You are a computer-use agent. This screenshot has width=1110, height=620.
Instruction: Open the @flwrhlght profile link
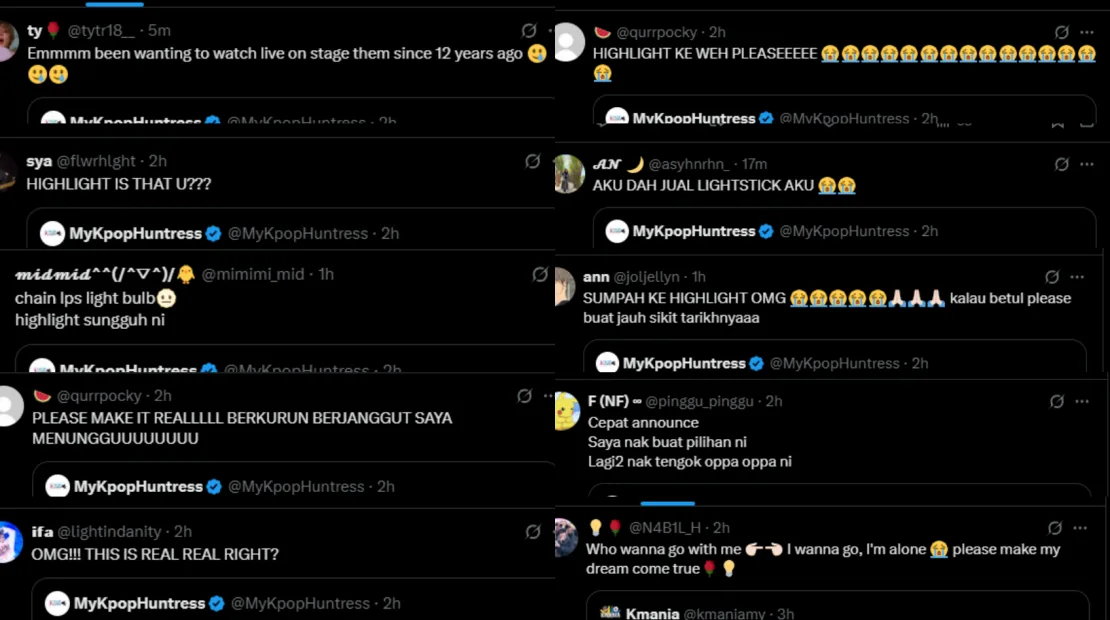[96, 161]
